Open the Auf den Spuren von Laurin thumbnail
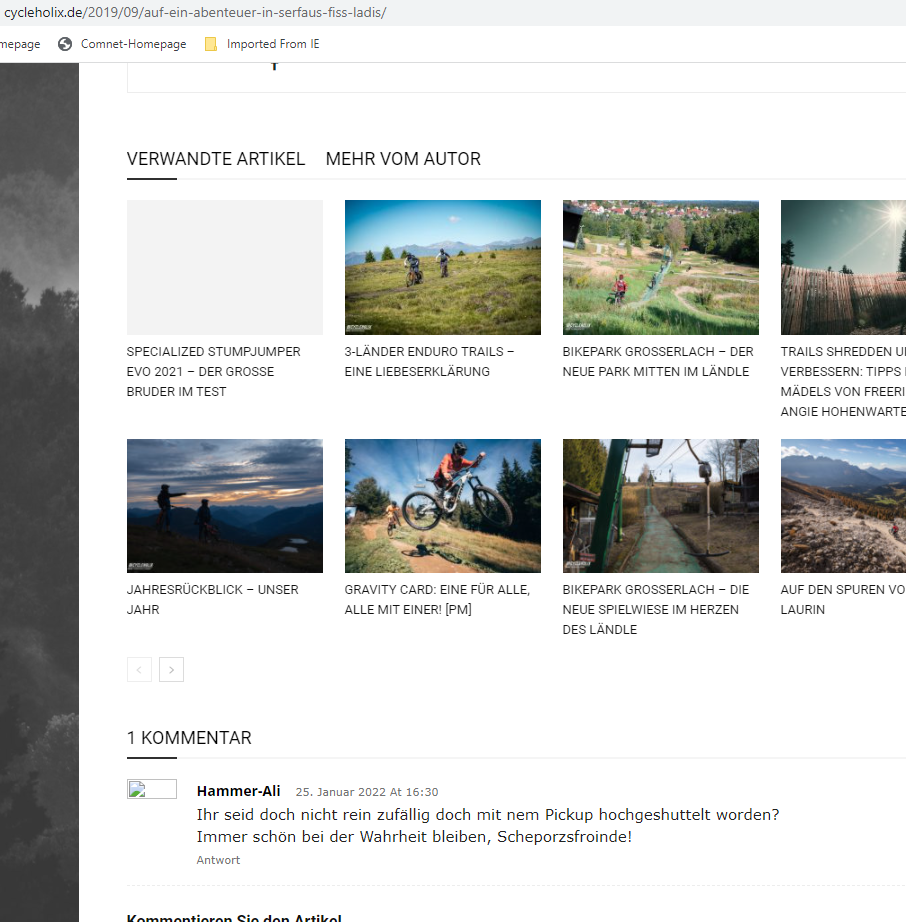Viewport: 906px width, 922px height. [x=843, y=506]
